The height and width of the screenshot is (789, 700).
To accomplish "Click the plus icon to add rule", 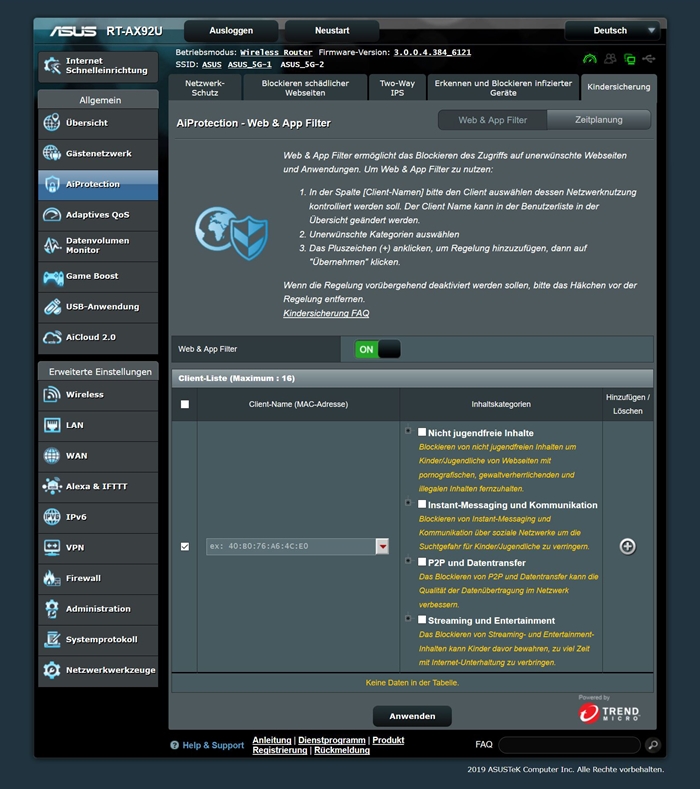I will [628, 546].
